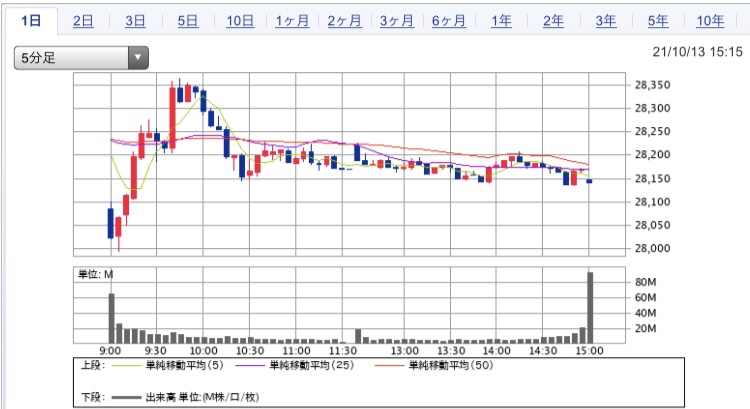Click the 単純移動平均(5) legend entry
The image size is (750, 409).
tap(168, 365)
